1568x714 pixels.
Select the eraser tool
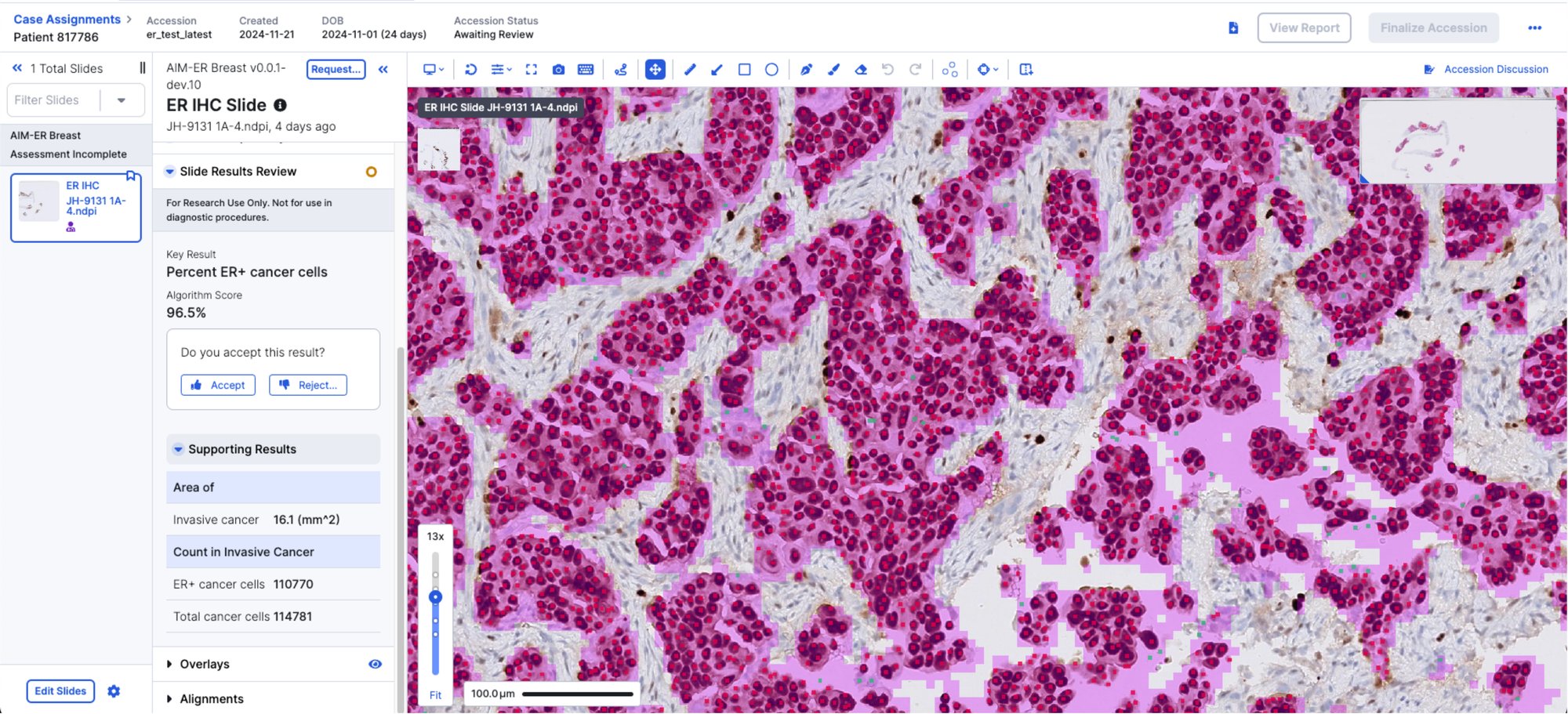pyautogui.click(x=861, y=70)
